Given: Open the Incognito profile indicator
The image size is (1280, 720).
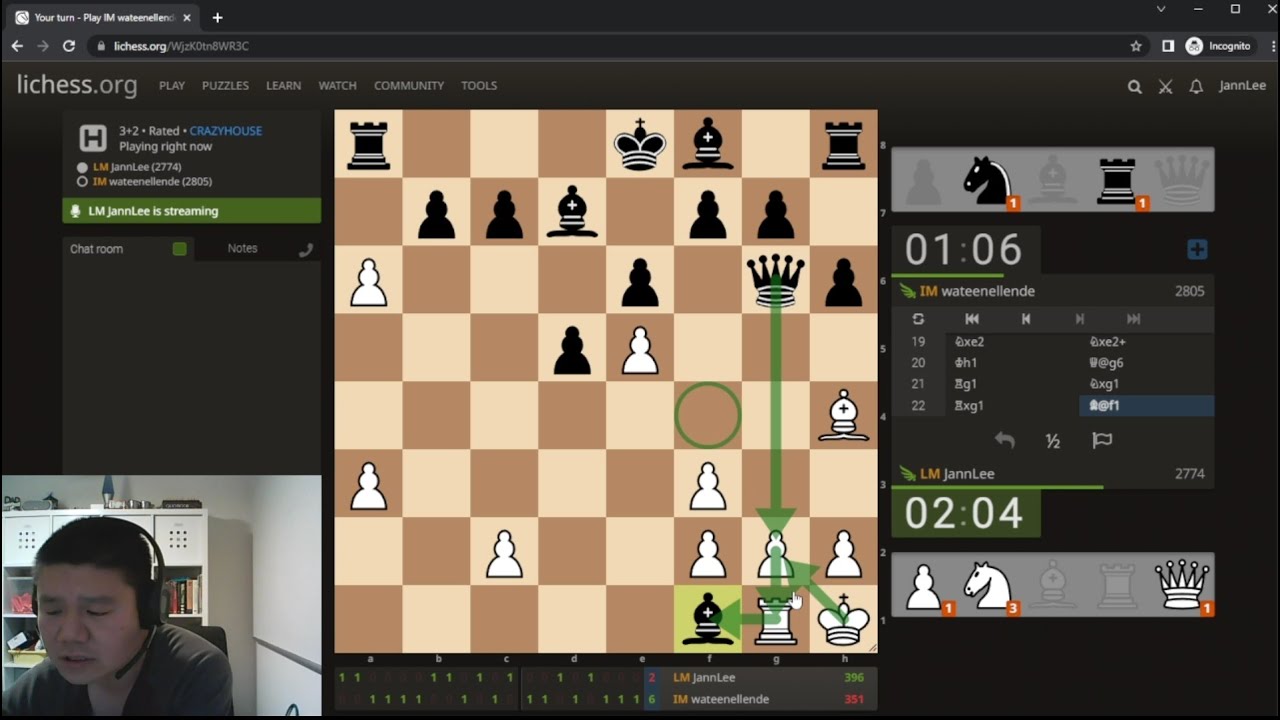Looking at the screenshot, I should pos(1219,46).
